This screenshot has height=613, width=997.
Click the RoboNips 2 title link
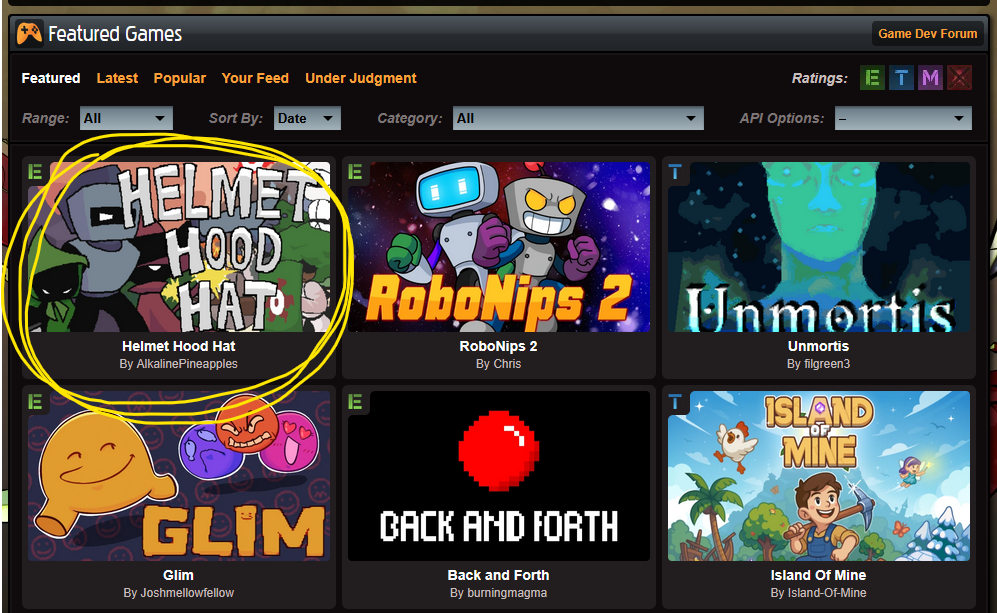coord(498,346)
